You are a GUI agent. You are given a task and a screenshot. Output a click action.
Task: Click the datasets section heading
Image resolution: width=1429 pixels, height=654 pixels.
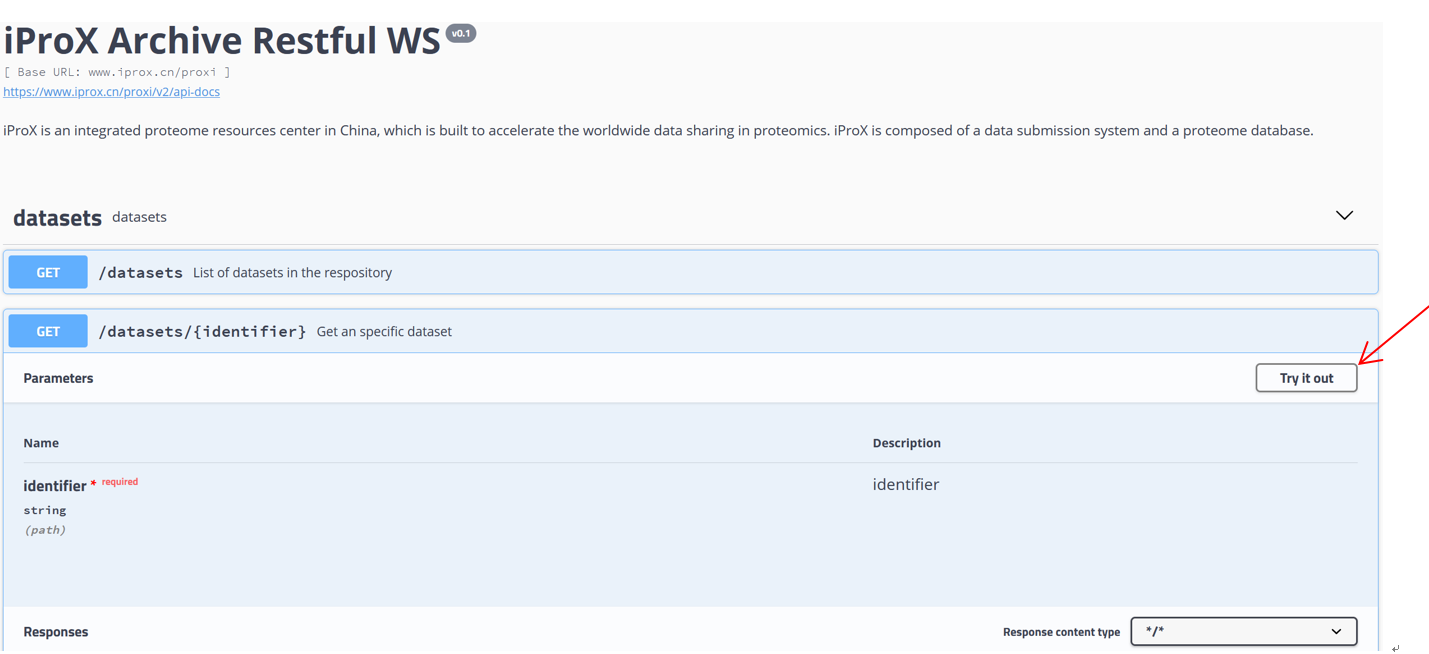[57, 217]
